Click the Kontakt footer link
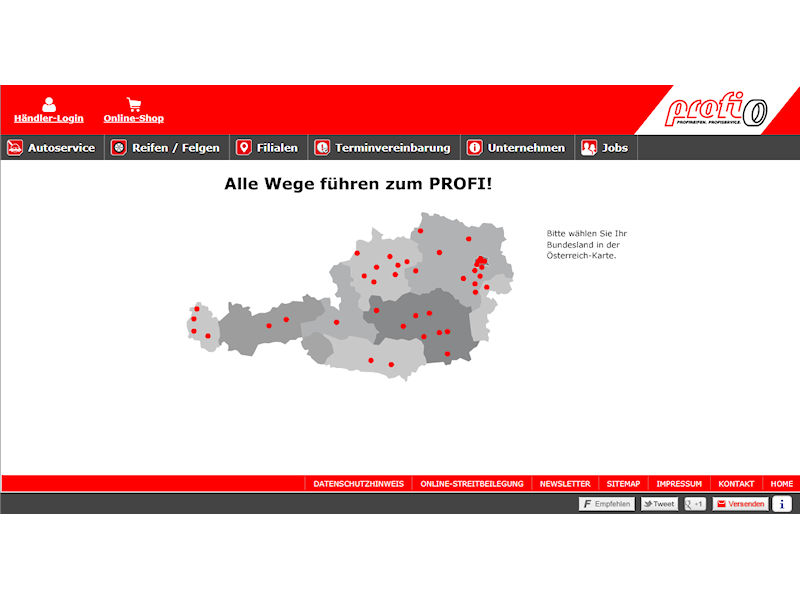Image resolution: width=800 pixels, height=600 pixels. pyautogui.click(x=736, y=484)
